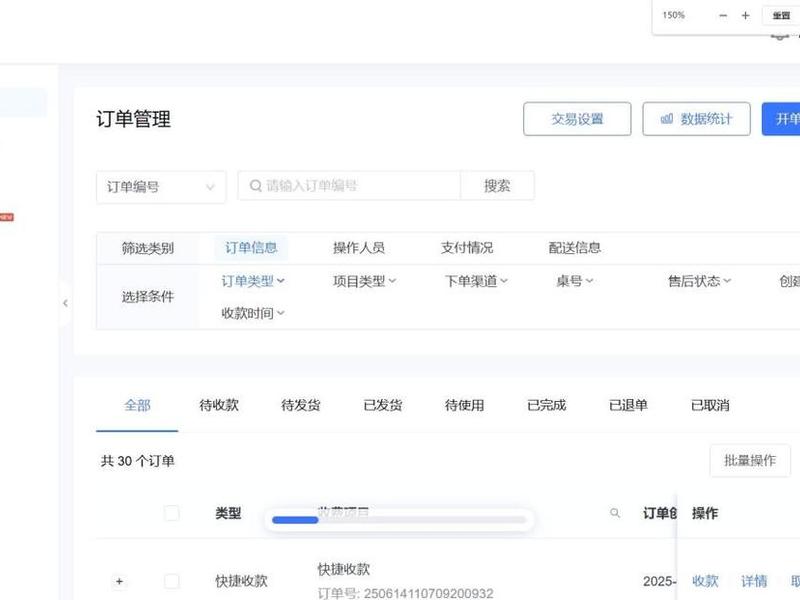The height and width of the screenshot is (600, 800).
Task: Expand the 项目类型 filter dropdown
Action: coord(364,281)
